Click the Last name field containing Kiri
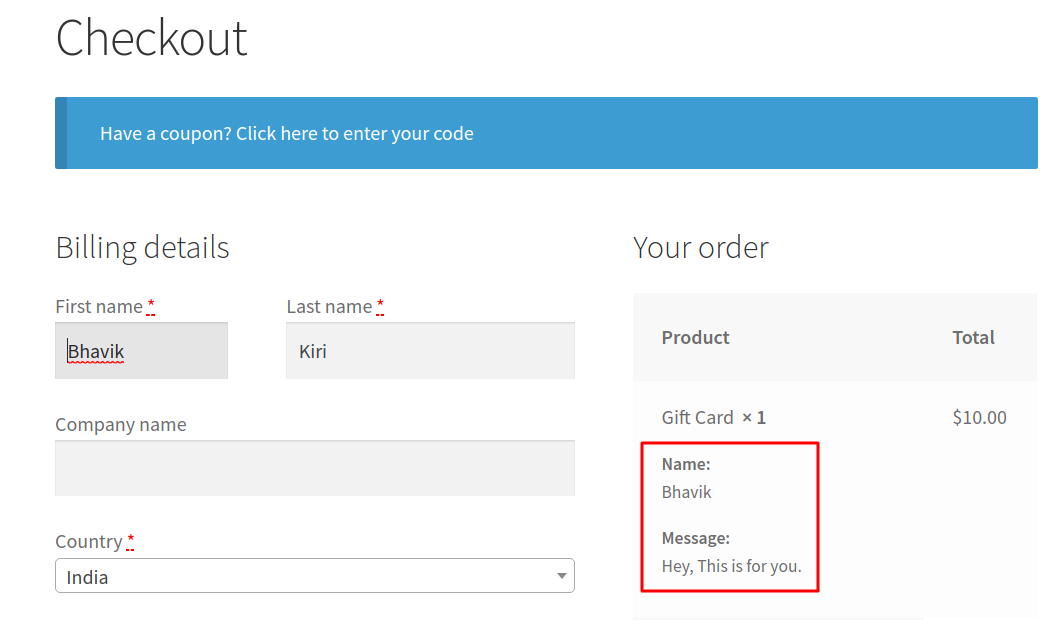This screenshot has width=1064, height=620. pyautogui.click(x=430, y=351)
